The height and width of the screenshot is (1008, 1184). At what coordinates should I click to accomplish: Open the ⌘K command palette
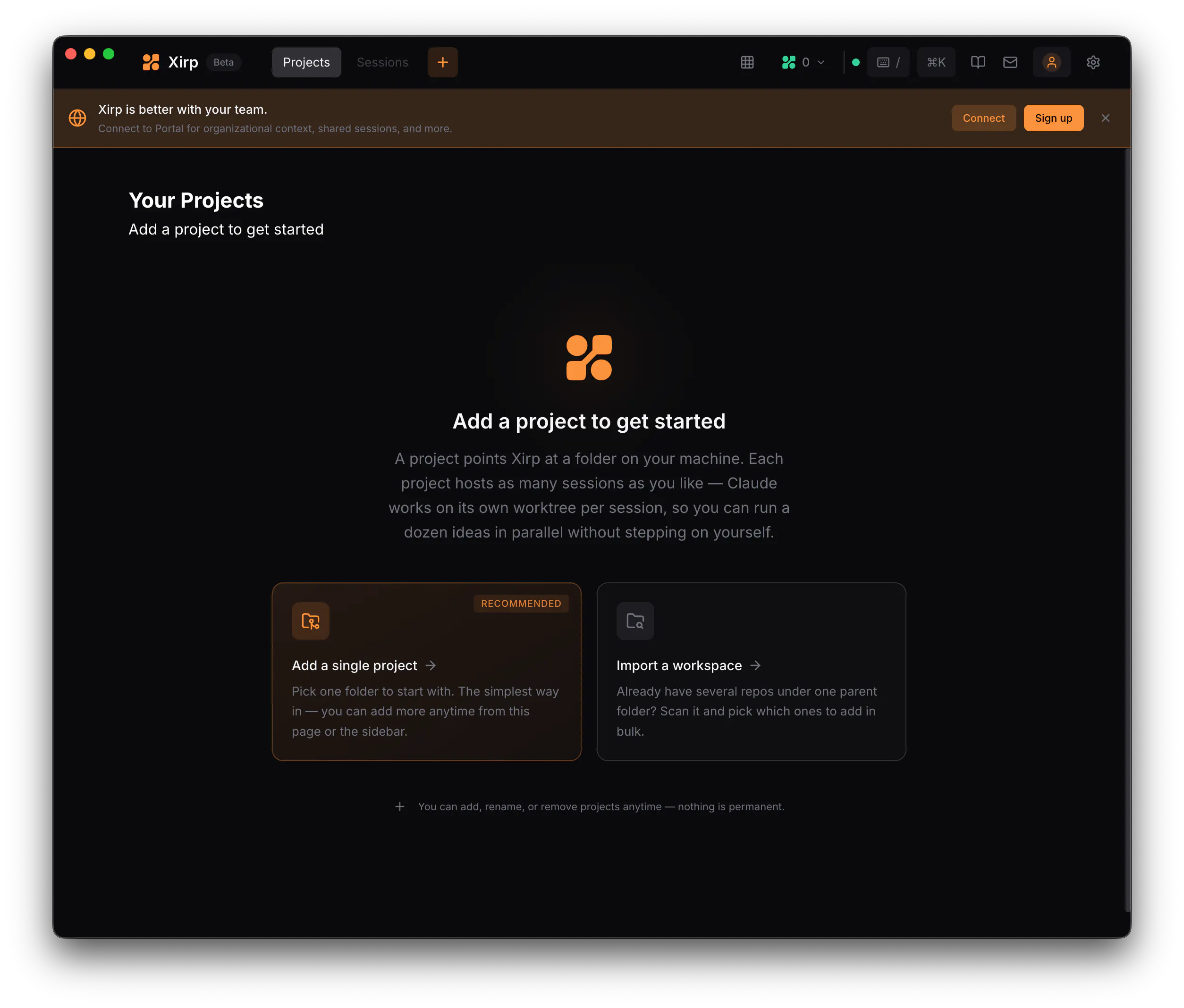coord(936,62)
